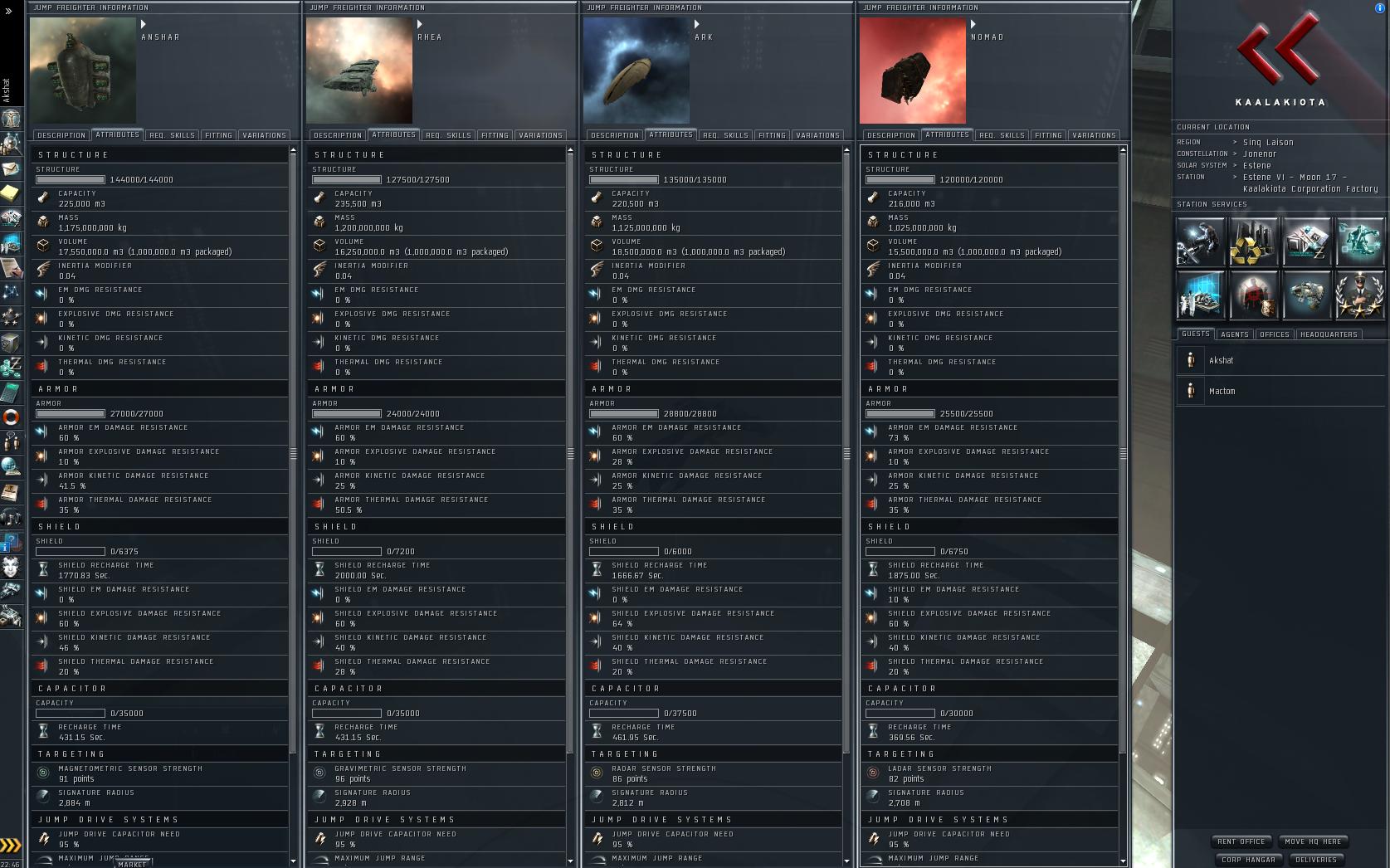Switch to Fitting tab in Ark window
This screenshot has height=868, width=1390.
tap(772, 135)
